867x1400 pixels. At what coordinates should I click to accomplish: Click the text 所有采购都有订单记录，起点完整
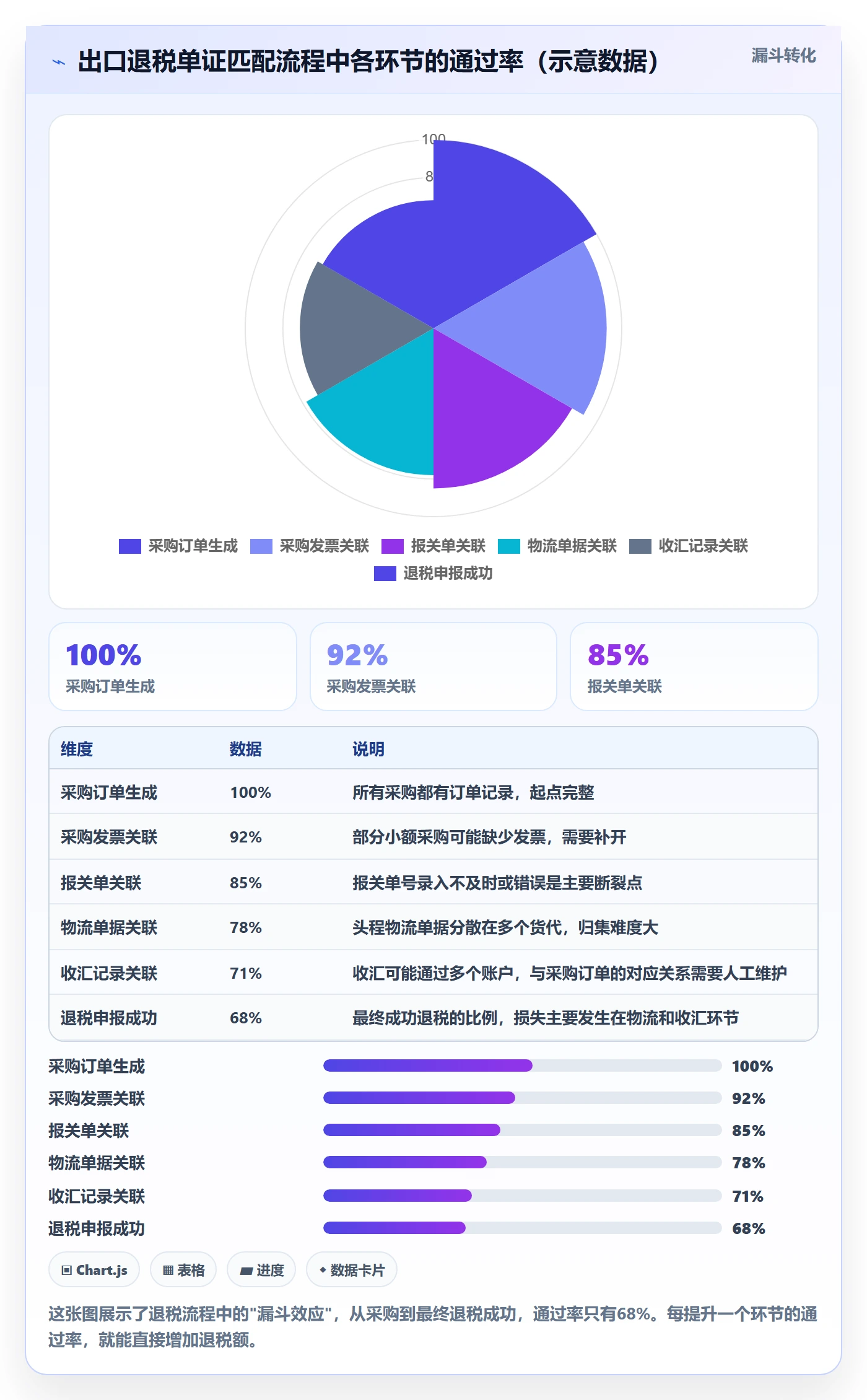coord(473,792)
